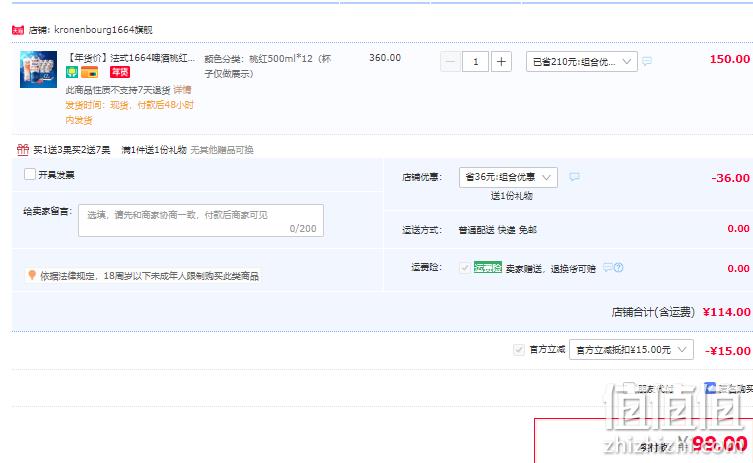
Task: Decrease quantity with the minus button
Action: pyautogui.click(x=450, y=61)
